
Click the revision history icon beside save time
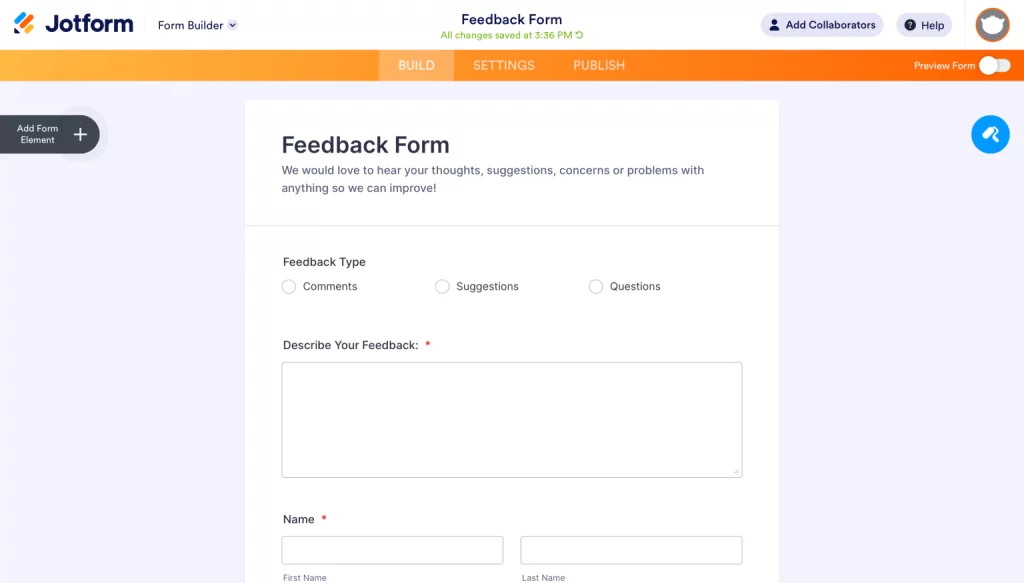(581, 34)
